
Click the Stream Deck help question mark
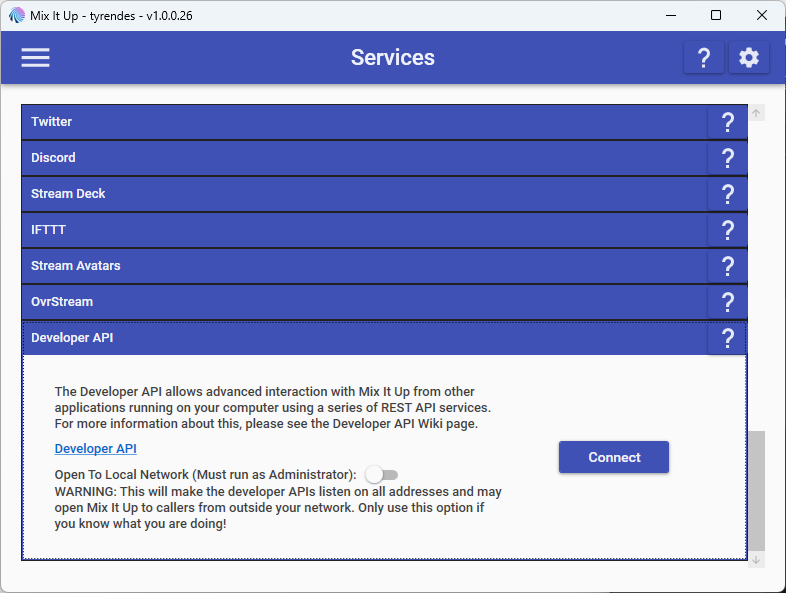click(727, 194)
